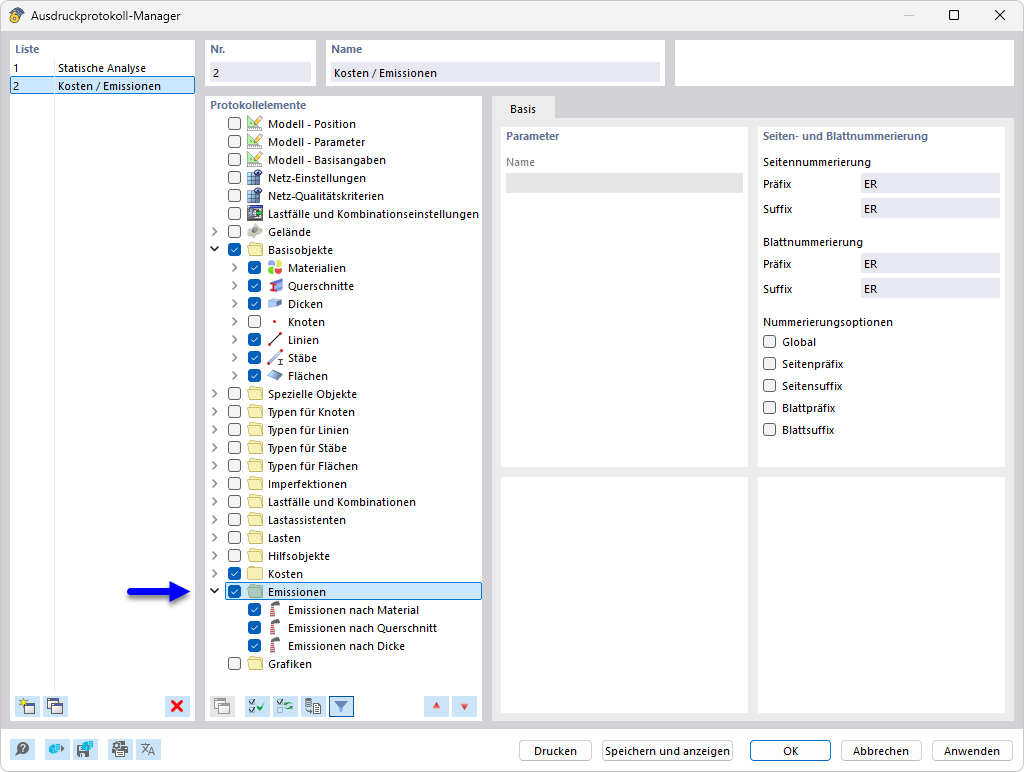The height and width of the screenshot is (772, 1024).
Task: Click the Flächen surface icon
Action: coord(275,376)
